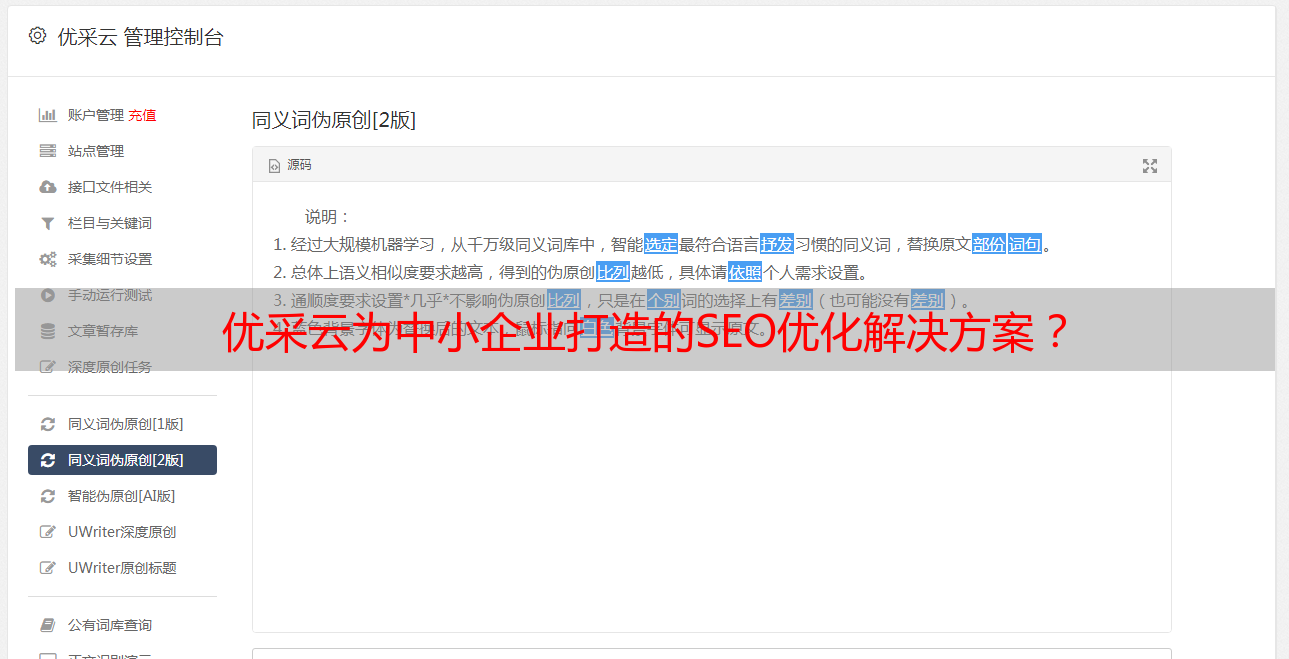This screenshot has width=1289, height=659.
Task: Click the refresh icon beside 同义词伪原创[1版]
Action: (47, 424)
